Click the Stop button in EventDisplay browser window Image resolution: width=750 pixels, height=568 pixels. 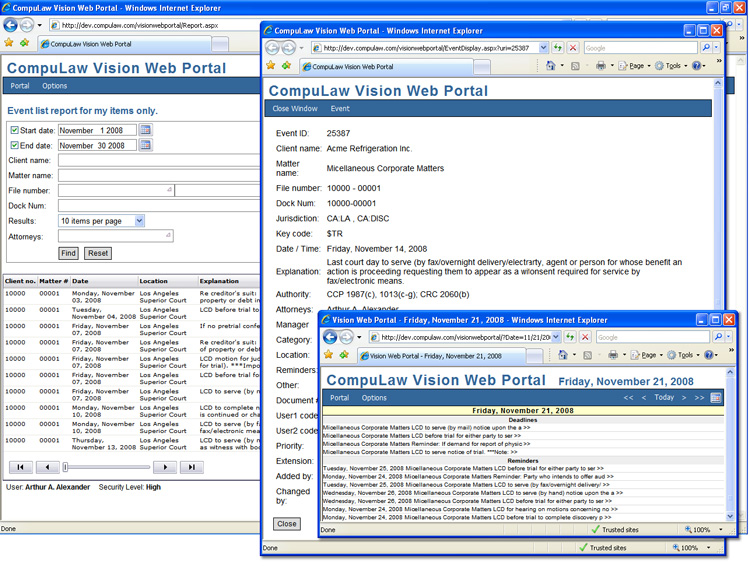coord(573,48)
